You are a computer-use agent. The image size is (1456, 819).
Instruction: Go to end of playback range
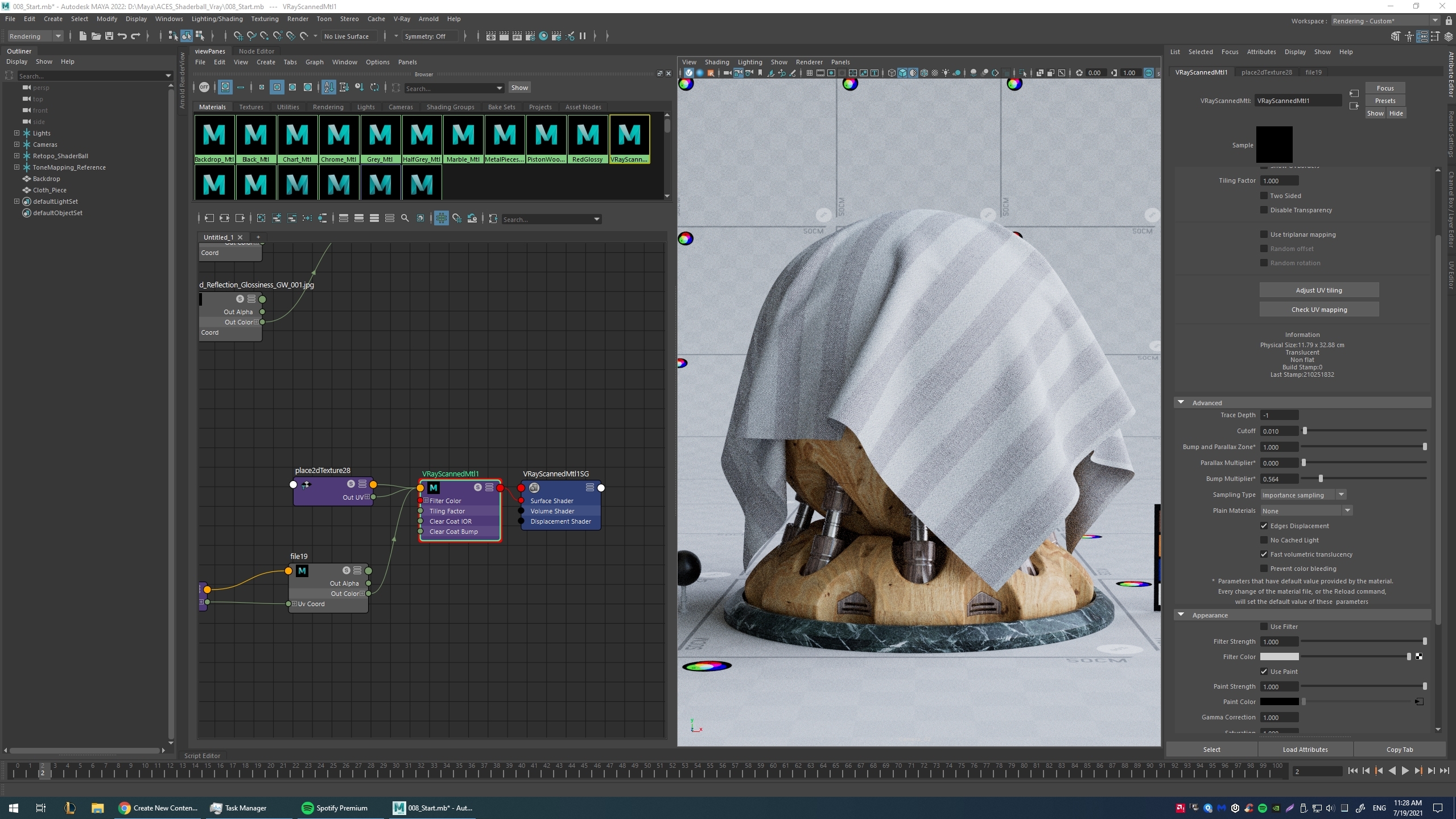(x=1444, y=771)
